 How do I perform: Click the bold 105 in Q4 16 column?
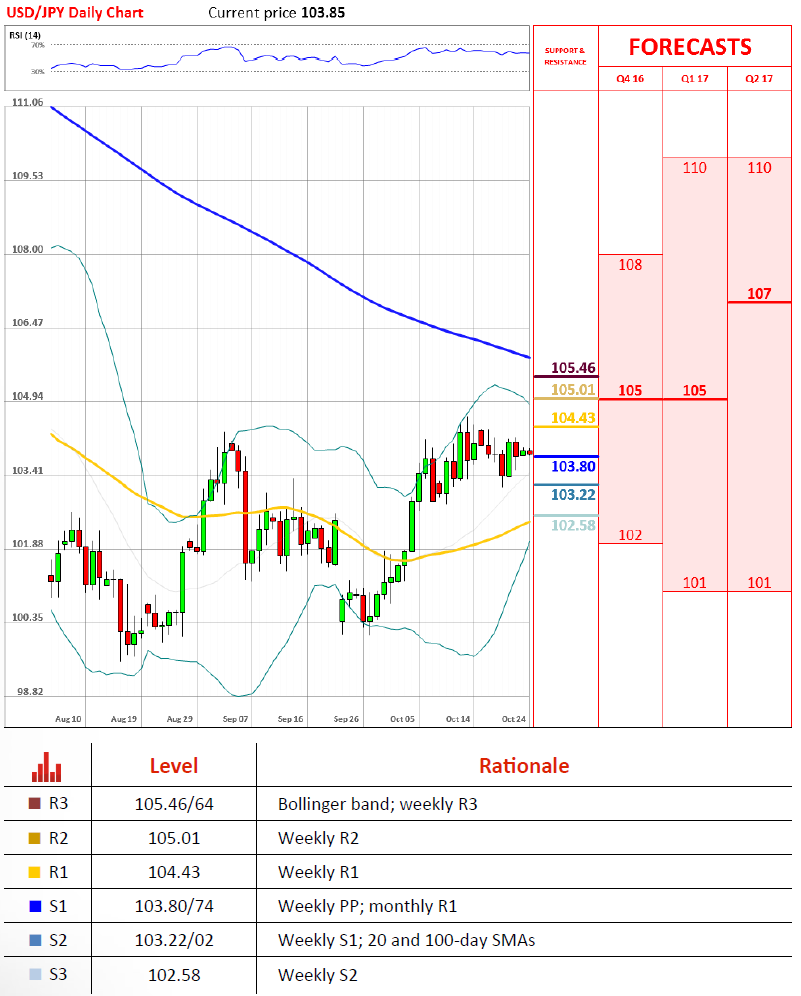(630, 391)
